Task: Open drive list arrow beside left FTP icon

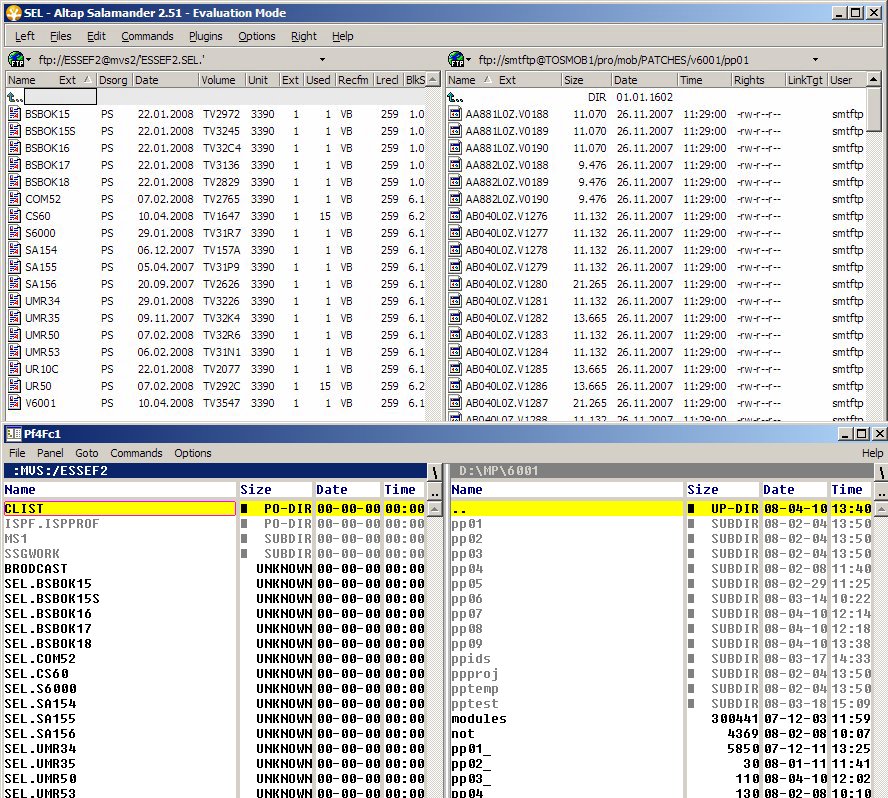Action: (x=28, y=59)
